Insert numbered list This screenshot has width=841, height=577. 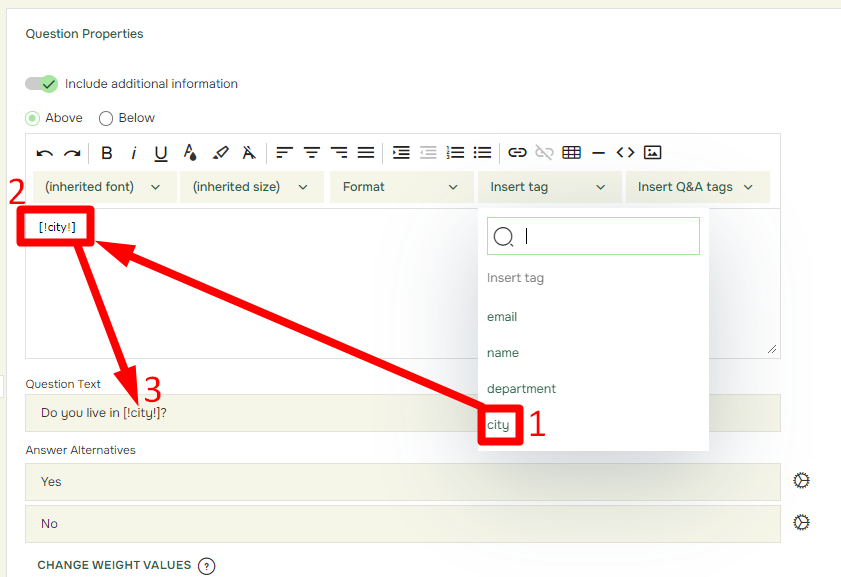[x=455, y=153]
